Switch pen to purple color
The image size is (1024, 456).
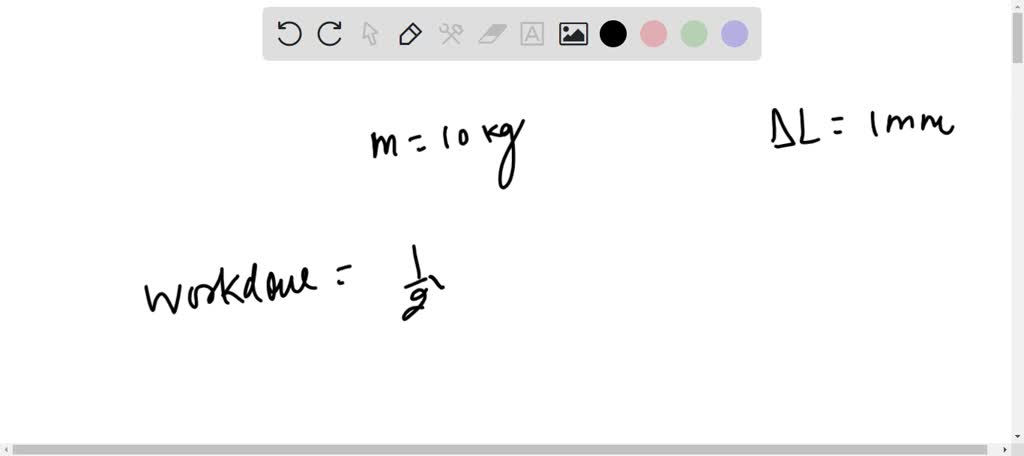[735, 34]
